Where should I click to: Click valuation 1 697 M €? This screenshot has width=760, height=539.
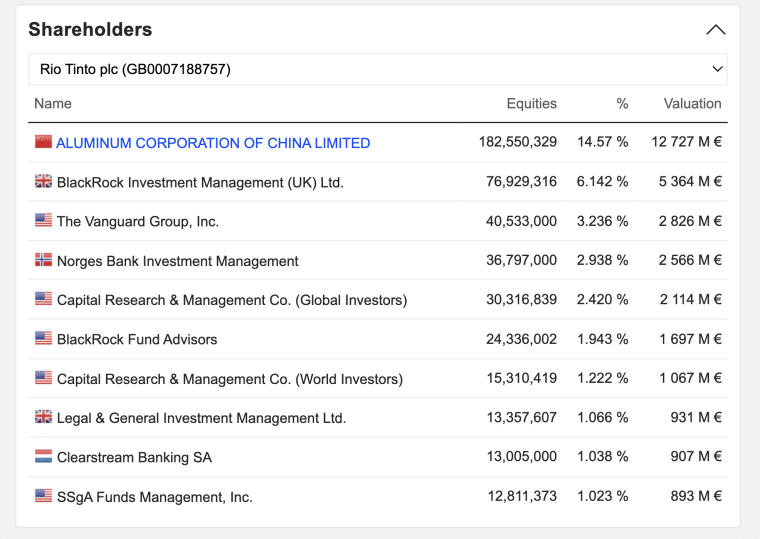pyautogui.click(x=691, y=339)
